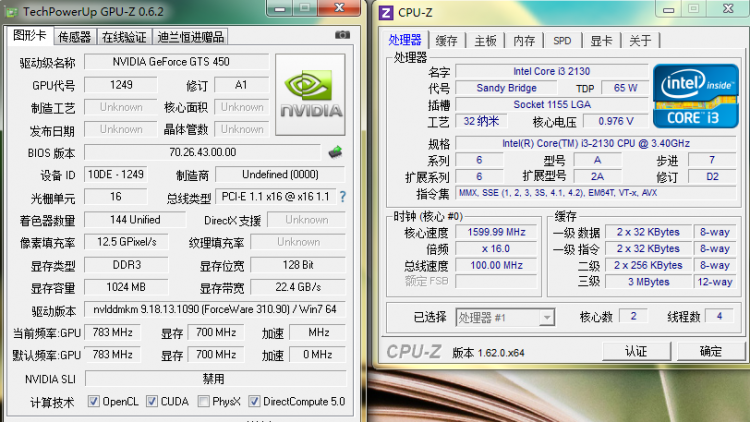This screenshot has height=422, width=750.
Task: Click the 32 纳米 process value
Action: [481, 121]
